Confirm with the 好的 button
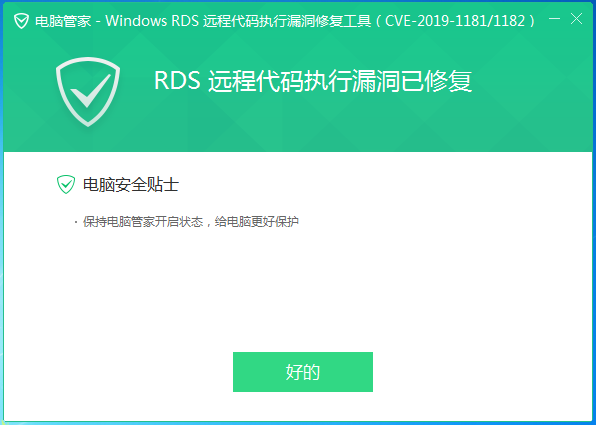The height and width of the screenshot is (425, 596). tap(303, 372)
